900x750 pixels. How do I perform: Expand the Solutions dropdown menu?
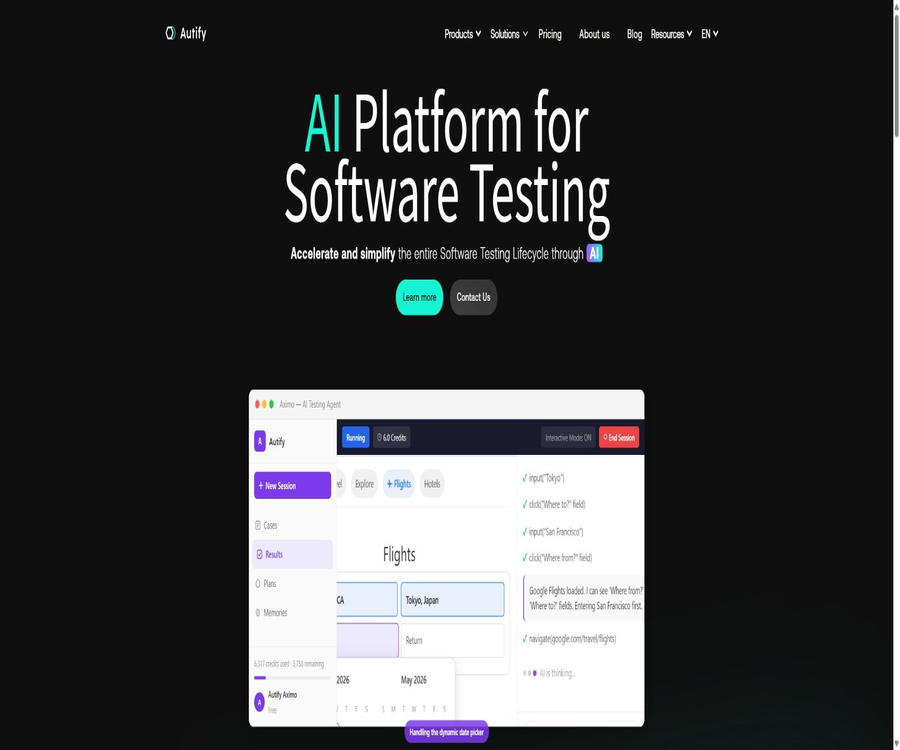509,34
